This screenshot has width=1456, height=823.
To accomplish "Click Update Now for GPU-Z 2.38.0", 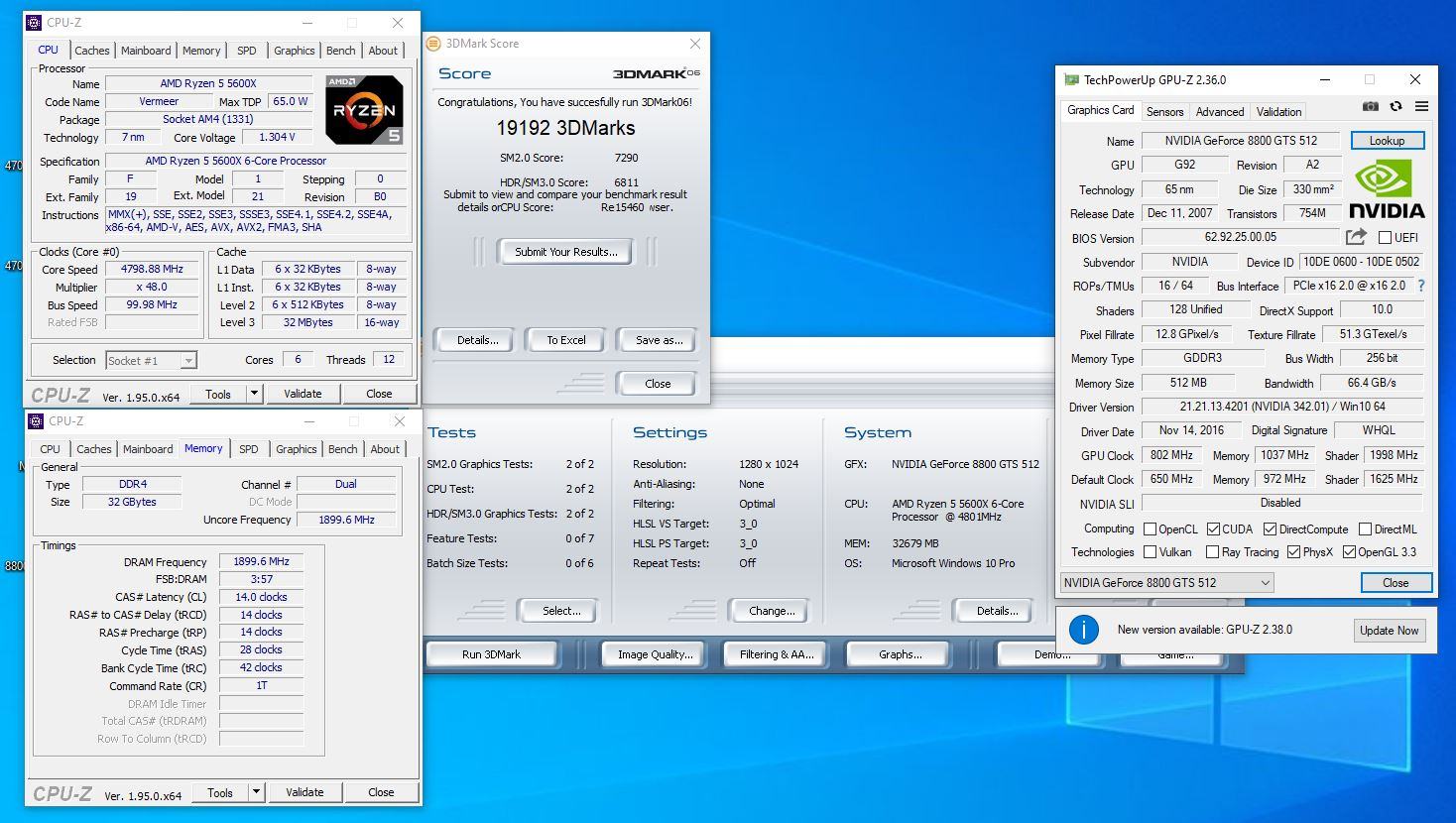I will pos(1389,631).
